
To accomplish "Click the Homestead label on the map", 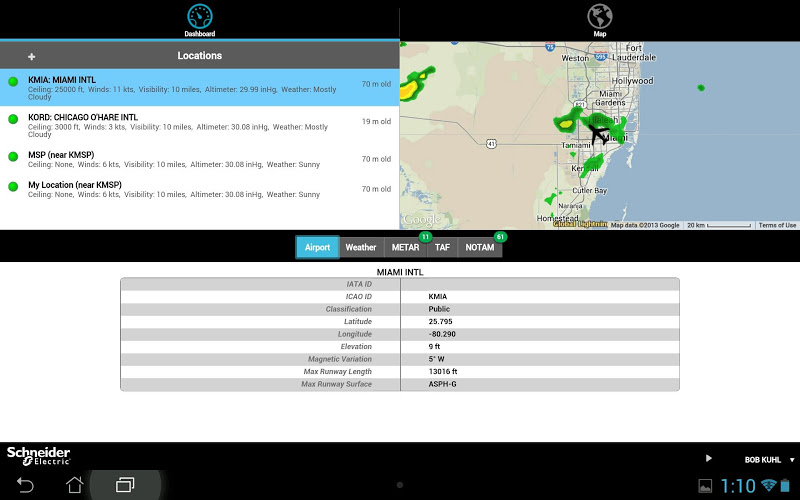I will pos(557,218).
